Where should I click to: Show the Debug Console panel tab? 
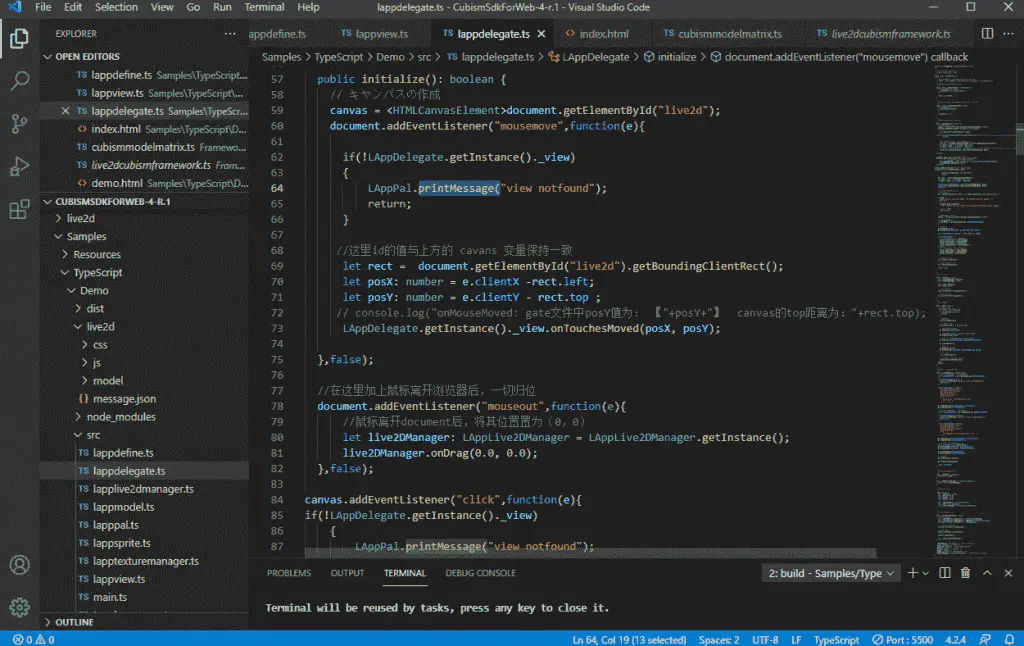(x=480, y=573)
